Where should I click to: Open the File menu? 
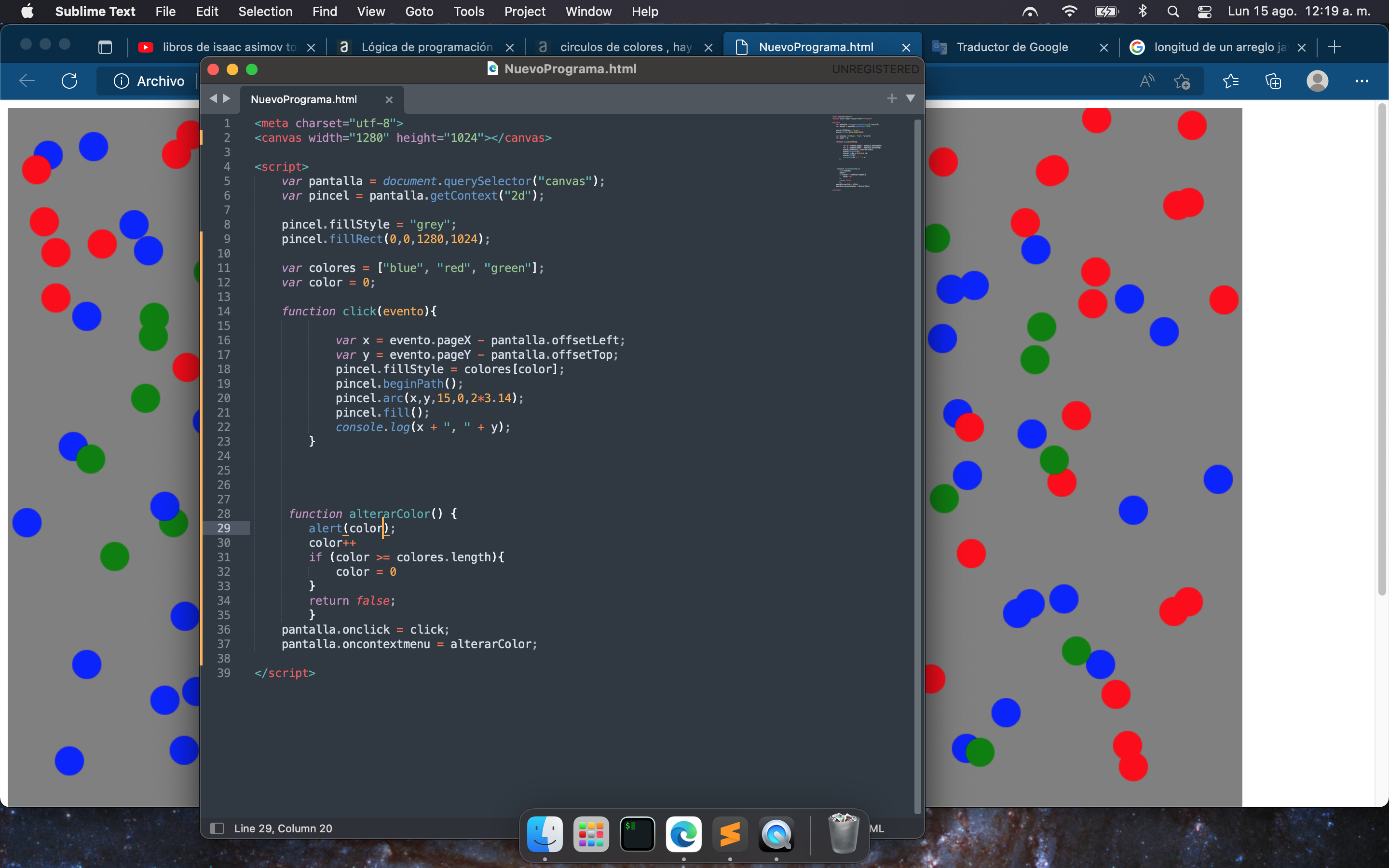pyautogui.click(x=165, y=12)
